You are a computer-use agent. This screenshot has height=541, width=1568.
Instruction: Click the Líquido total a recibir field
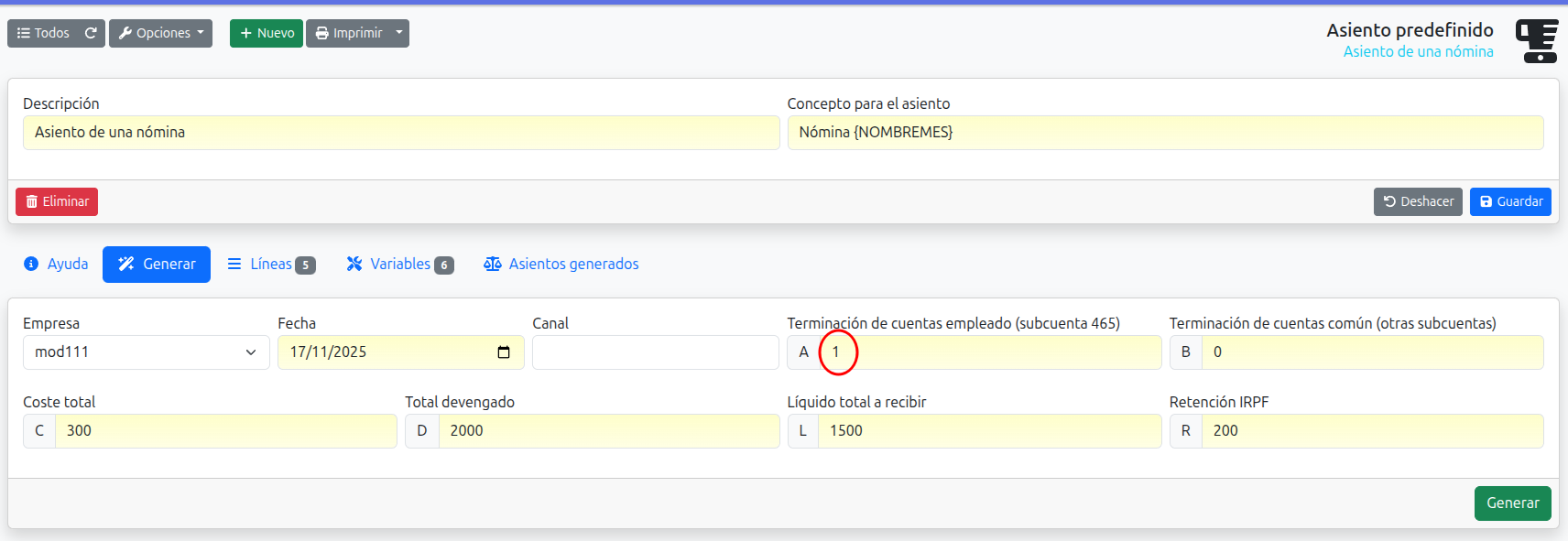click(990, 431)
